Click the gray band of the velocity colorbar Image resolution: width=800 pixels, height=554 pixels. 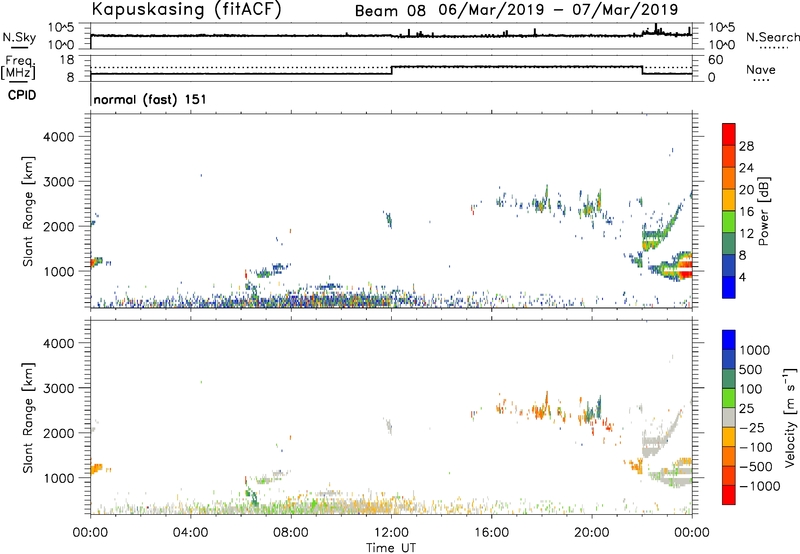(729, 417)
